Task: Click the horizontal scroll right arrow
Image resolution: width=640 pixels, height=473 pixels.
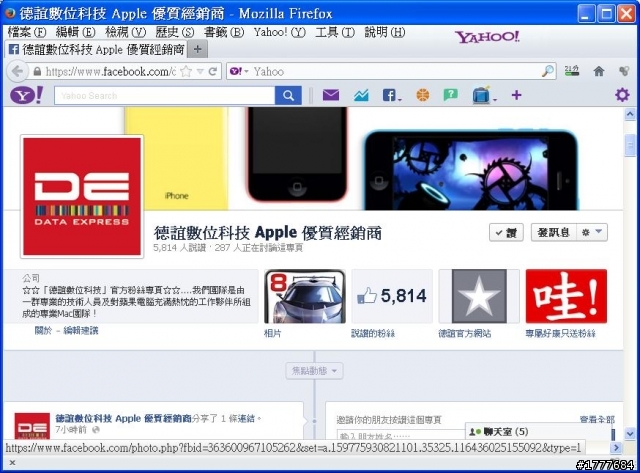Action: pyautogui.click(x=616, y=448)
